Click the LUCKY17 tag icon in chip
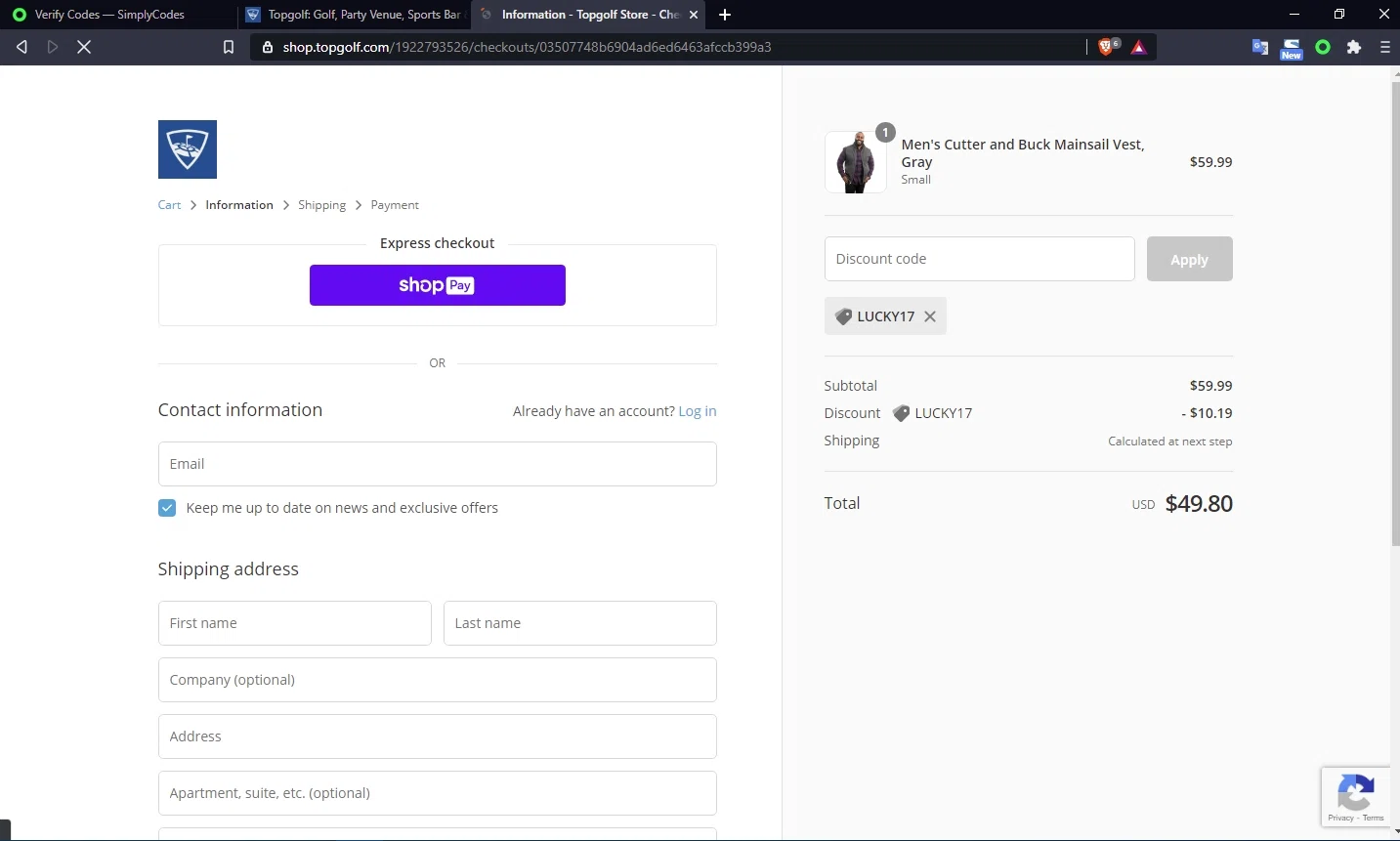Image resolution: width=1400 pixels, height=841 pixels. (843, 316)
